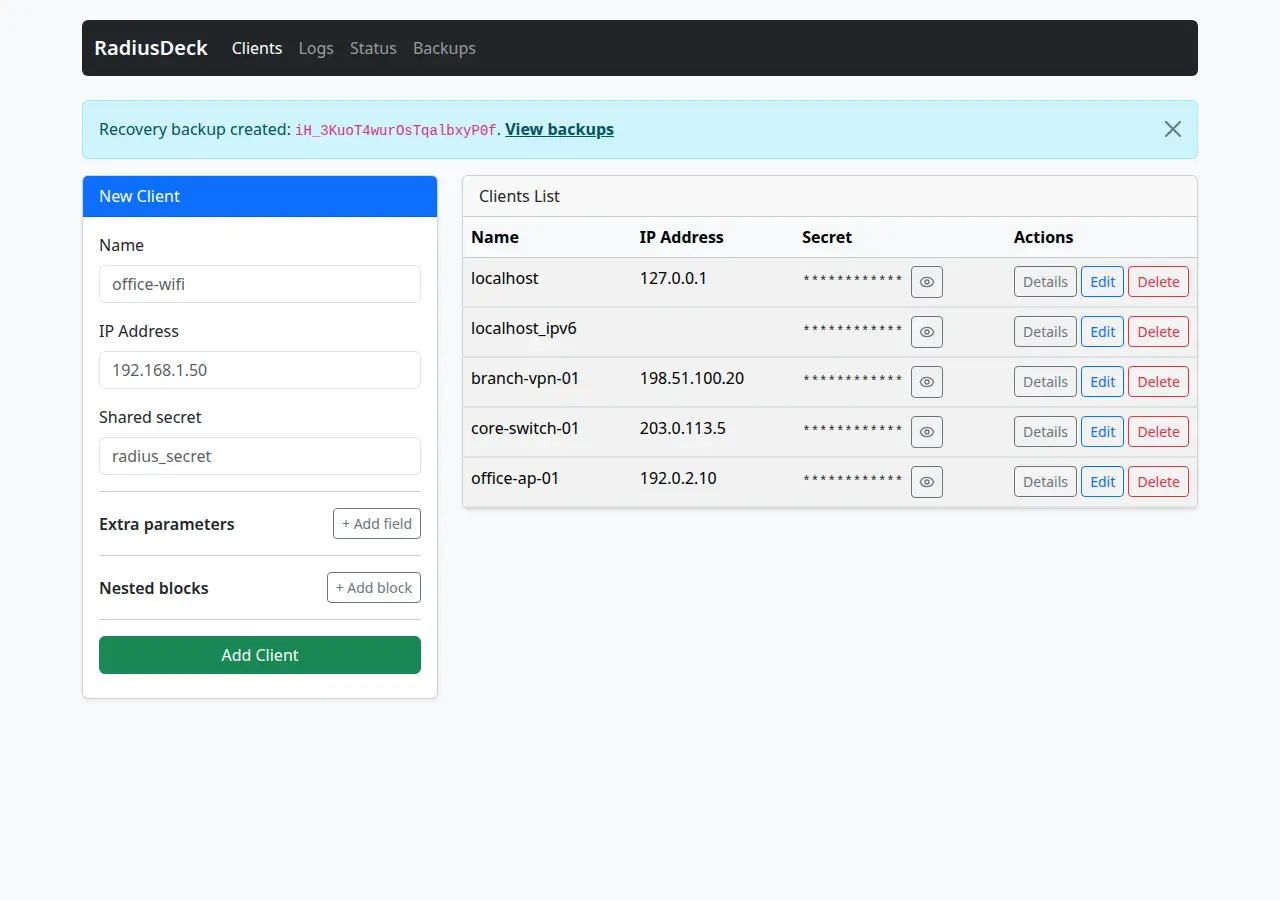Viewport: 1280px width, 900px height.
Task: Open Details for localhost_ipv6
Action: (1045, 332)
